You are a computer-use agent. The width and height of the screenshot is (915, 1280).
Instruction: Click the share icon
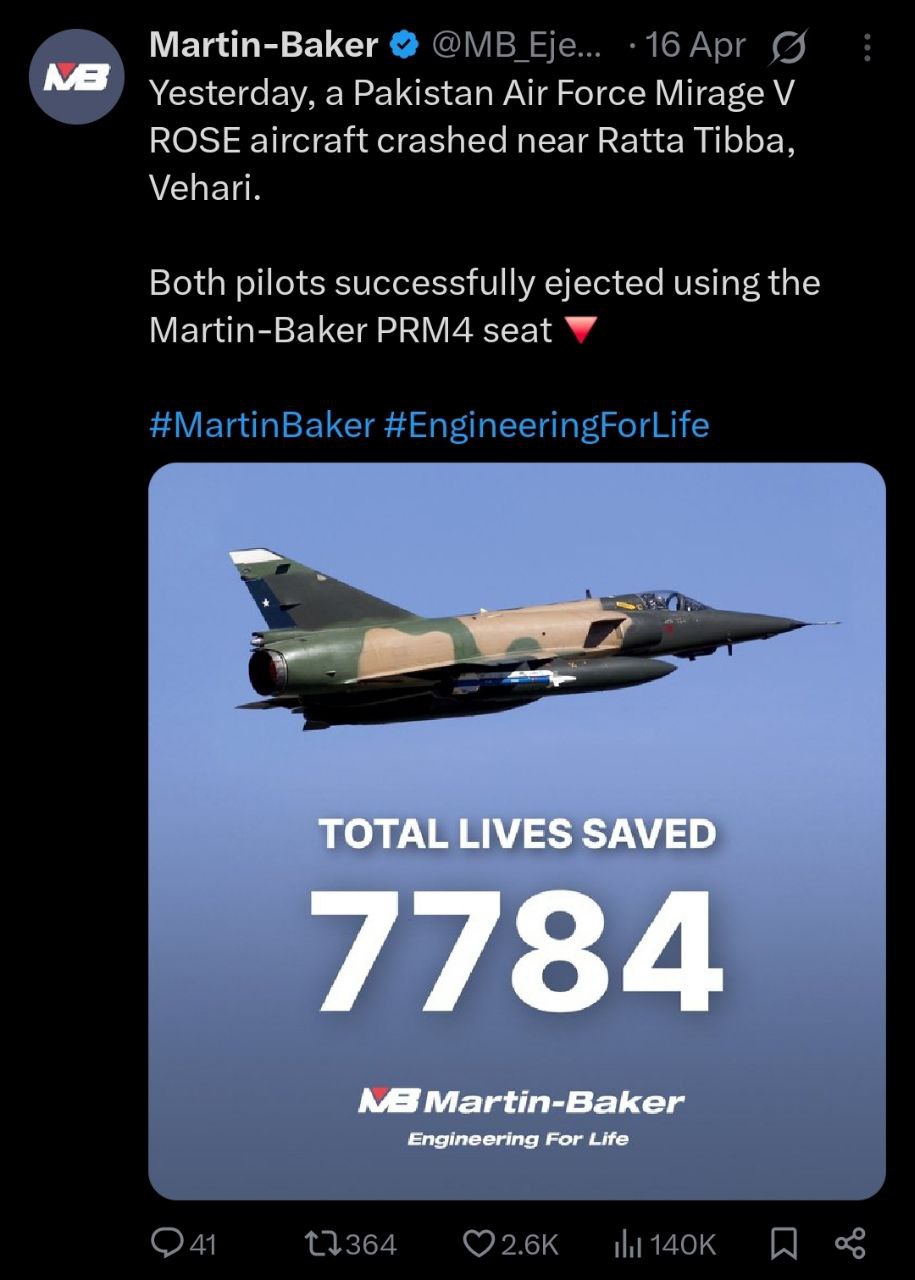click(x=849, y=1243)
